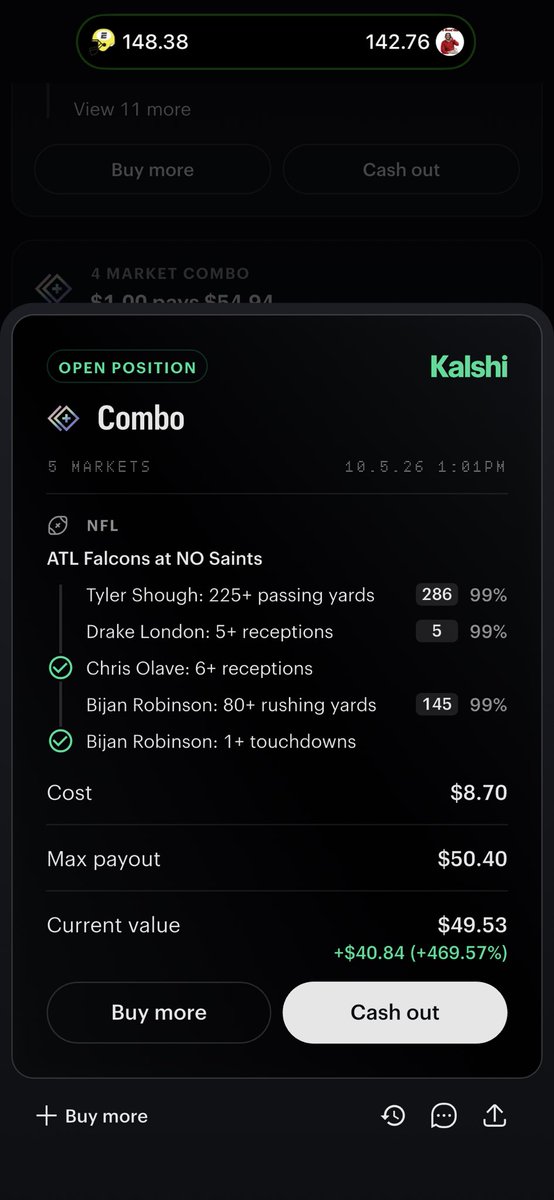The image size is (554, 1200).
Task: Open the position history clock icon
Action: click(x=393, y=1116)
